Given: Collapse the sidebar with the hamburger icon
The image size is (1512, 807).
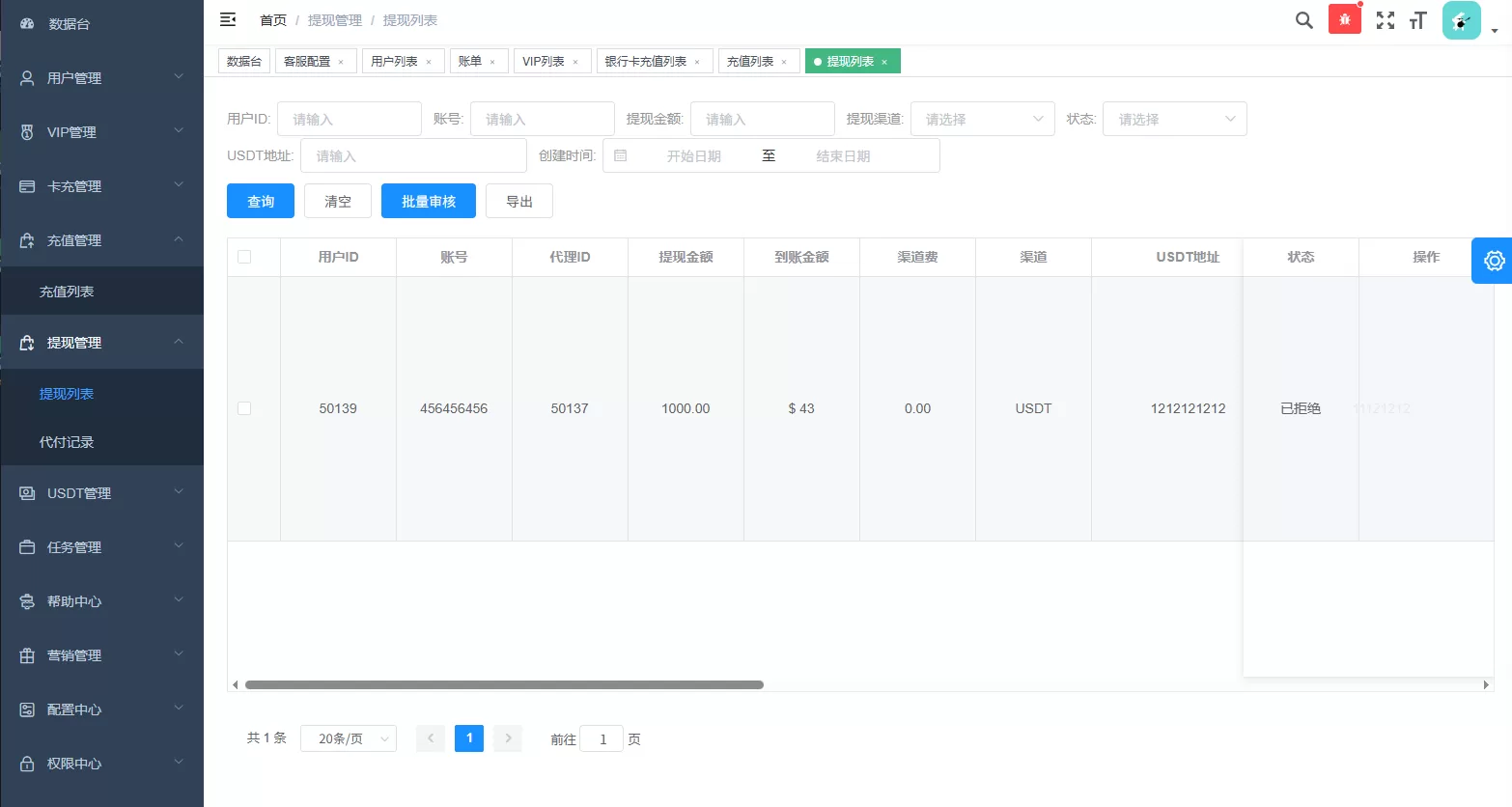Looking at the screenshot, I should tap(227, 18).
